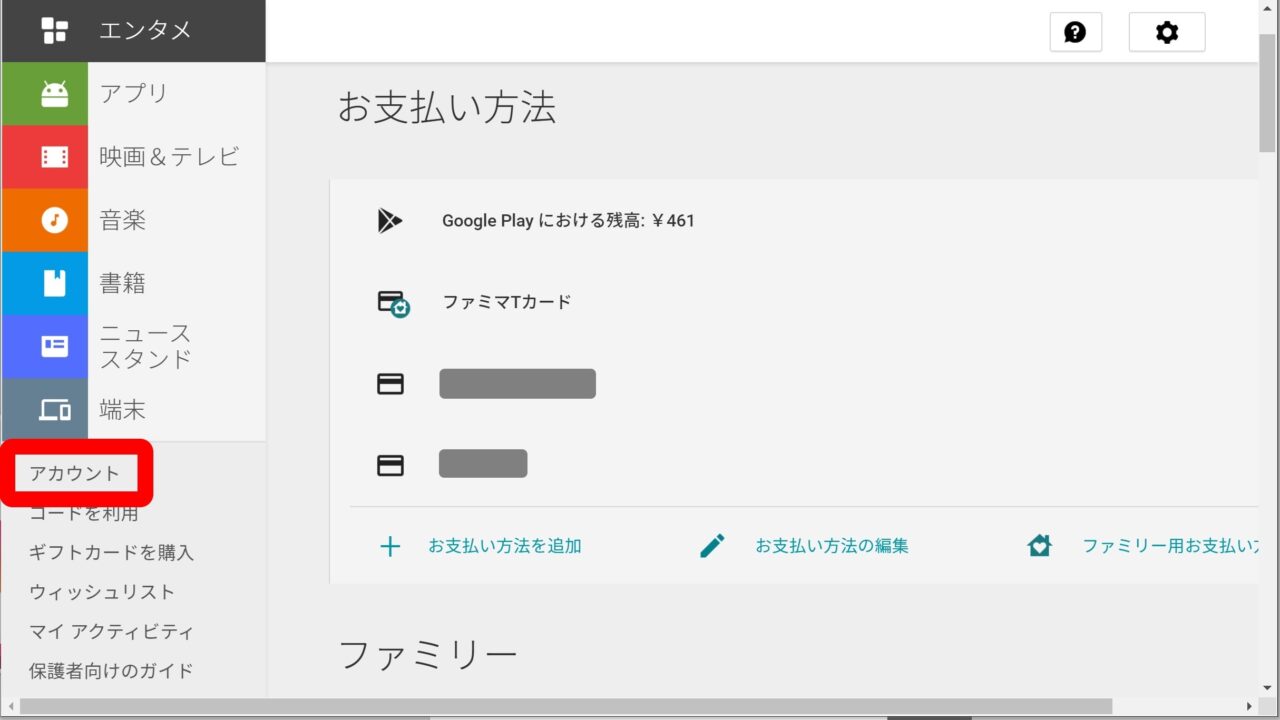1280x720 pixels.
Task: Open ギフトカードを購入 sidebar link
Action: 111,552
